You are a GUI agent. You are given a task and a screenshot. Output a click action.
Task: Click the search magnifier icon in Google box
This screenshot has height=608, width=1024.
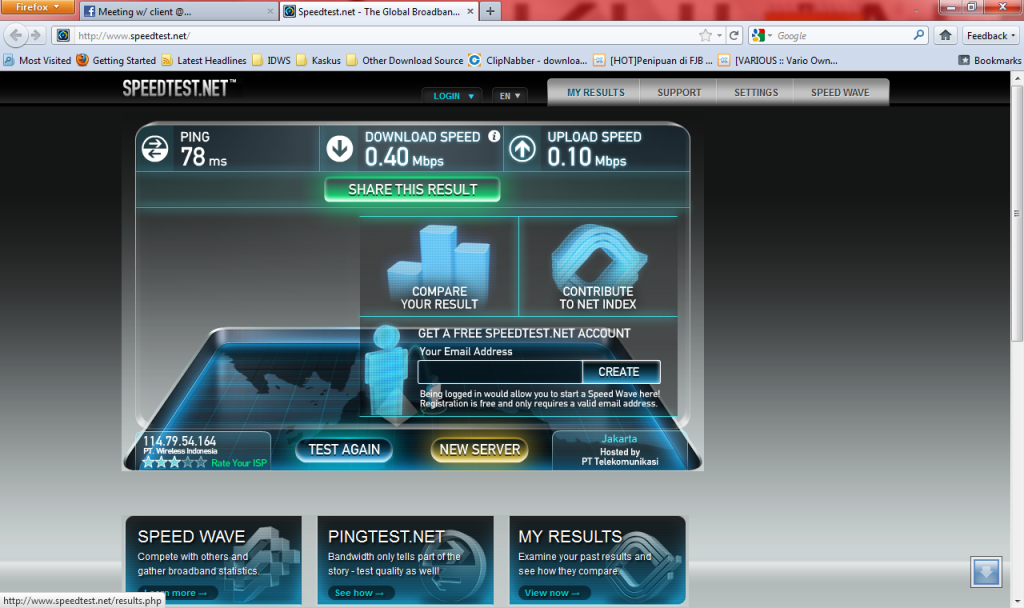[919, 35]
